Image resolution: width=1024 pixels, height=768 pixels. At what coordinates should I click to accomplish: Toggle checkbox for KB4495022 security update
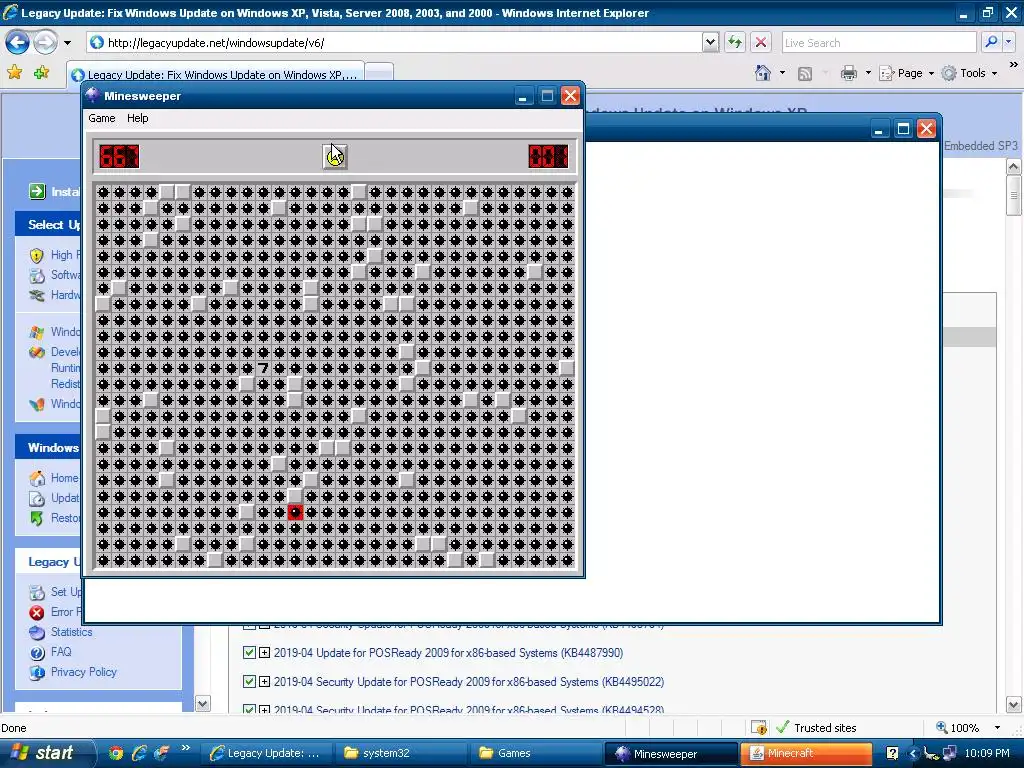pos(249,682)
